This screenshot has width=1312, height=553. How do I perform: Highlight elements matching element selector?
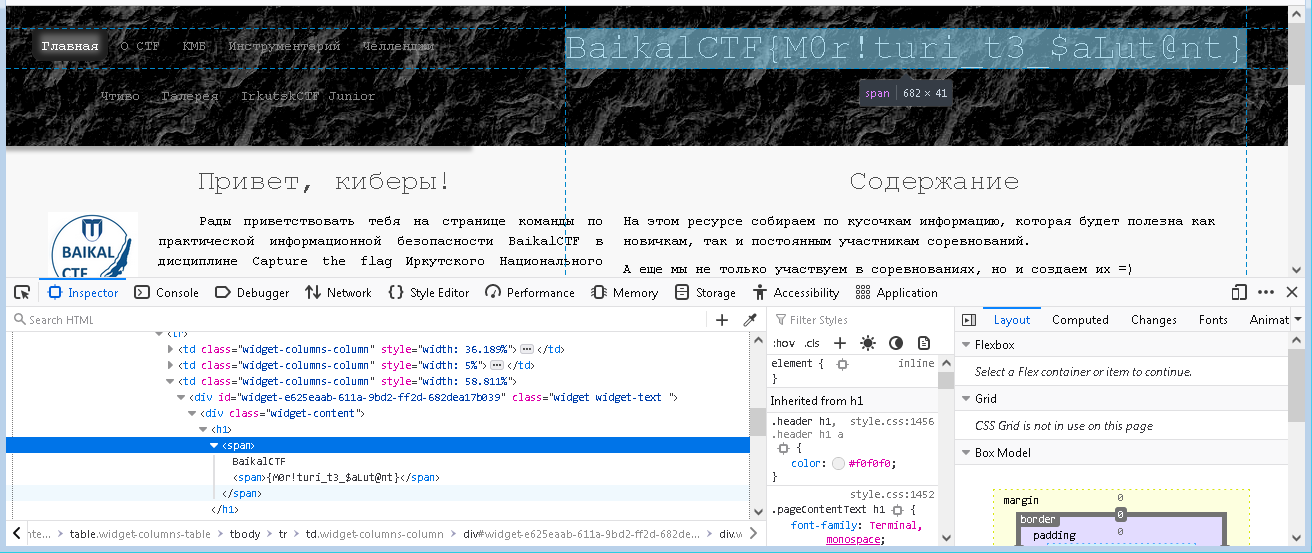point(843,365)
